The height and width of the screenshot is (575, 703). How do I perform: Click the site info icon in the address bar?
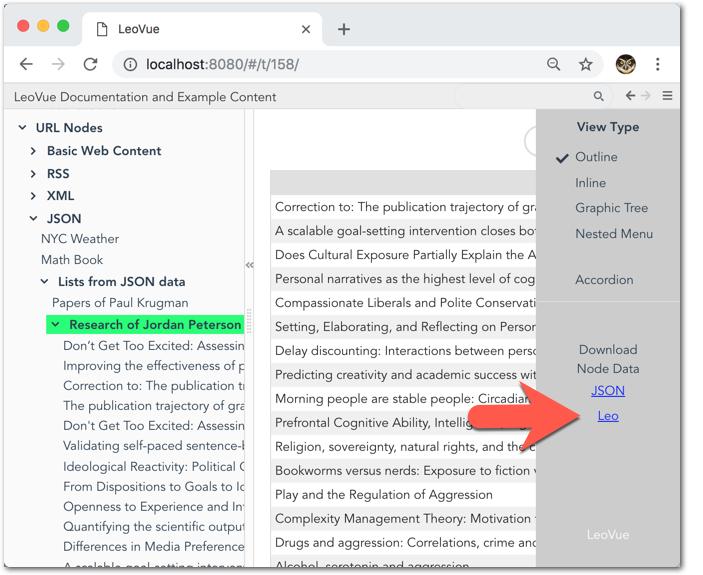(130, 65)
